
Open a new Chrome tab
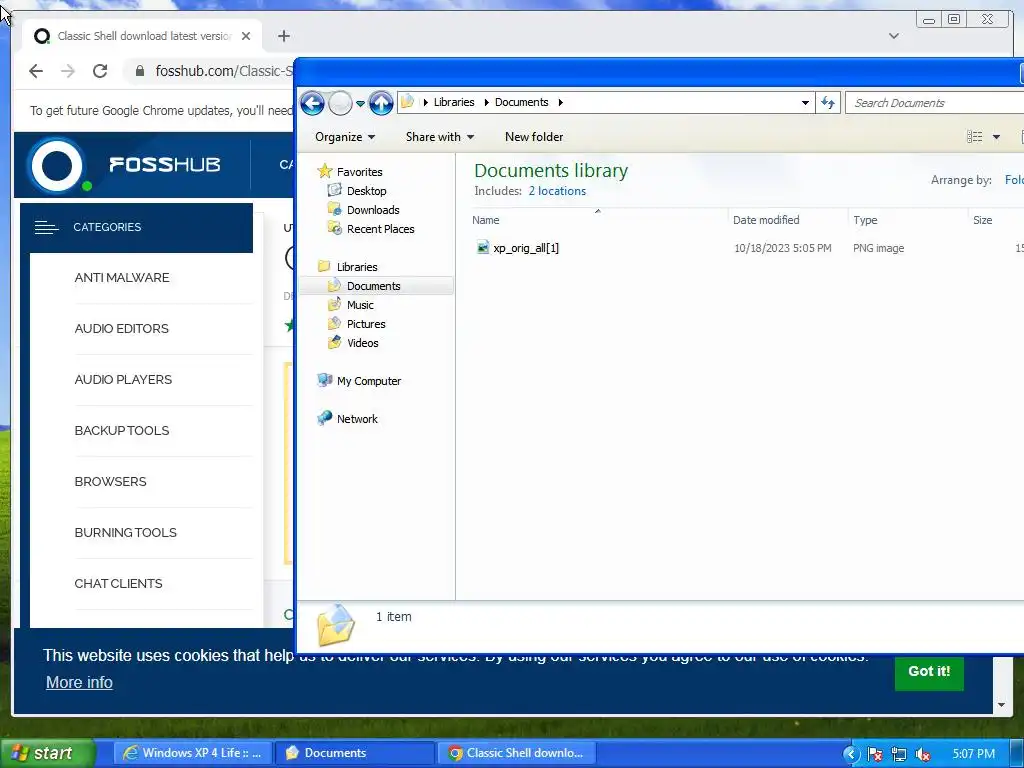[x=283, y=36]
